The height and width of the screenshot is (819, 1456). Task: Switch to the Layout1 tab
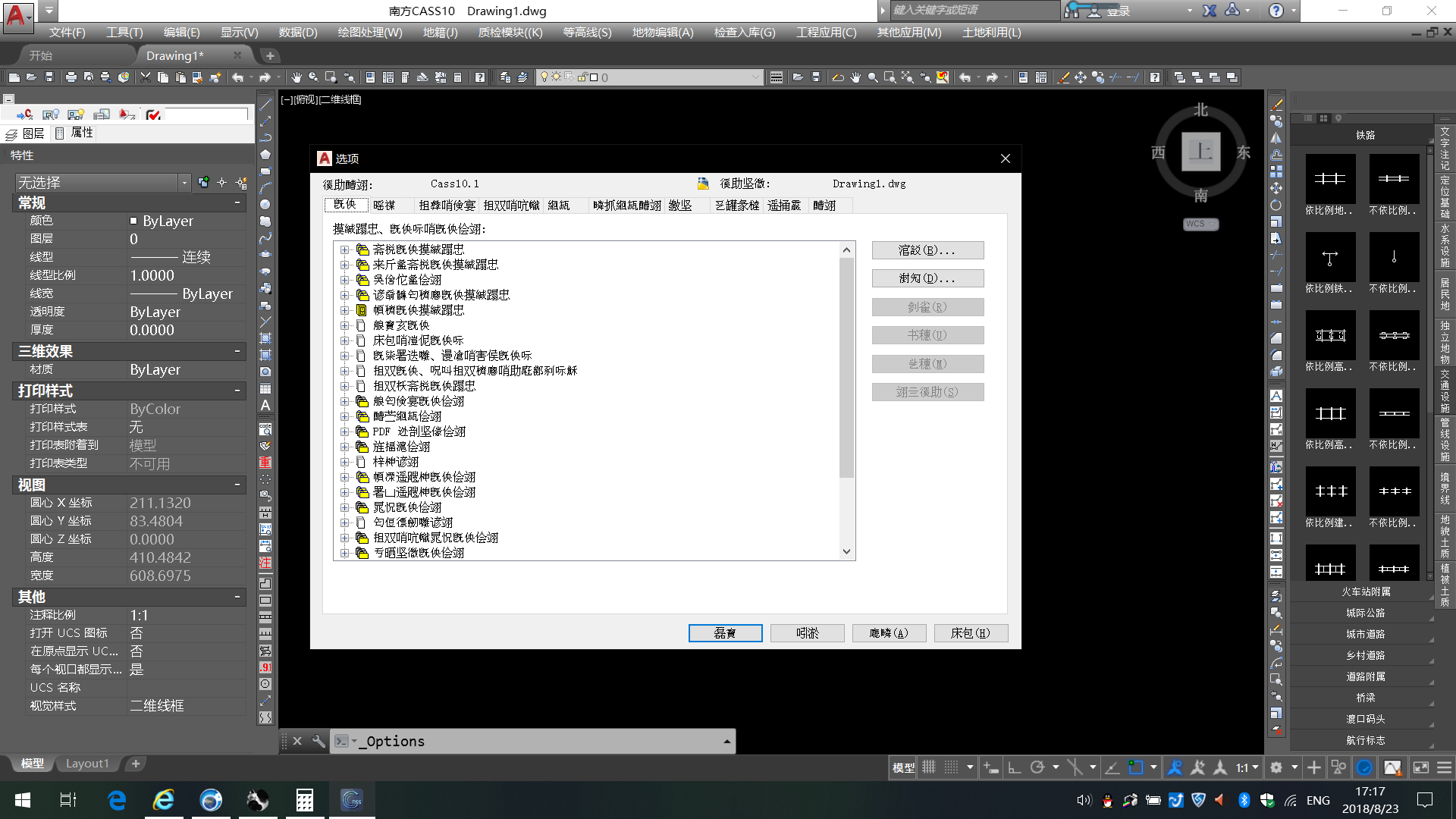click(87, 764)
